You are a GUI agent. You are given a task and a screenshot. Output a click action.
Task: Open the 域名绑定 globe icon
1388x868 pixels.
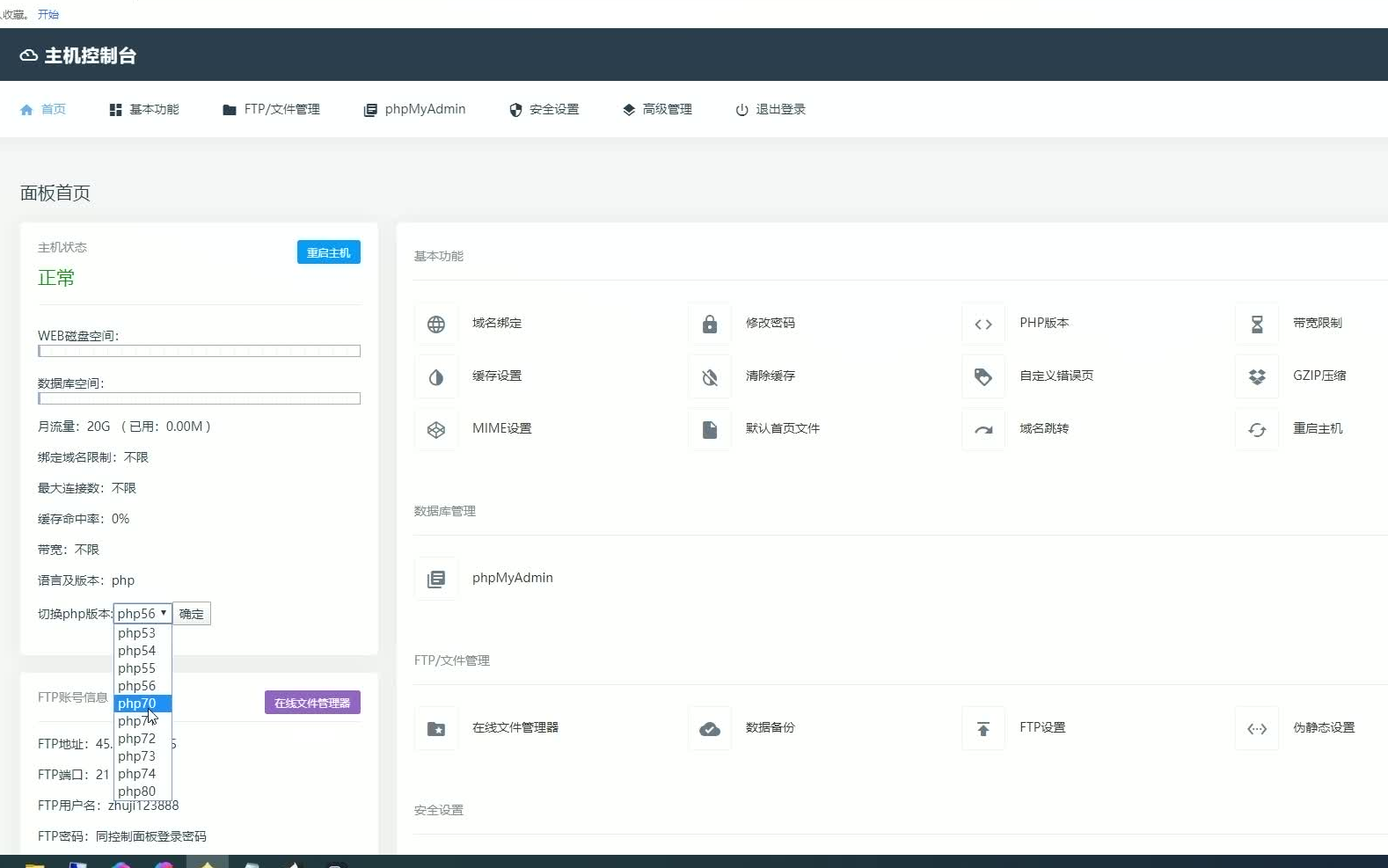point(436,324)
